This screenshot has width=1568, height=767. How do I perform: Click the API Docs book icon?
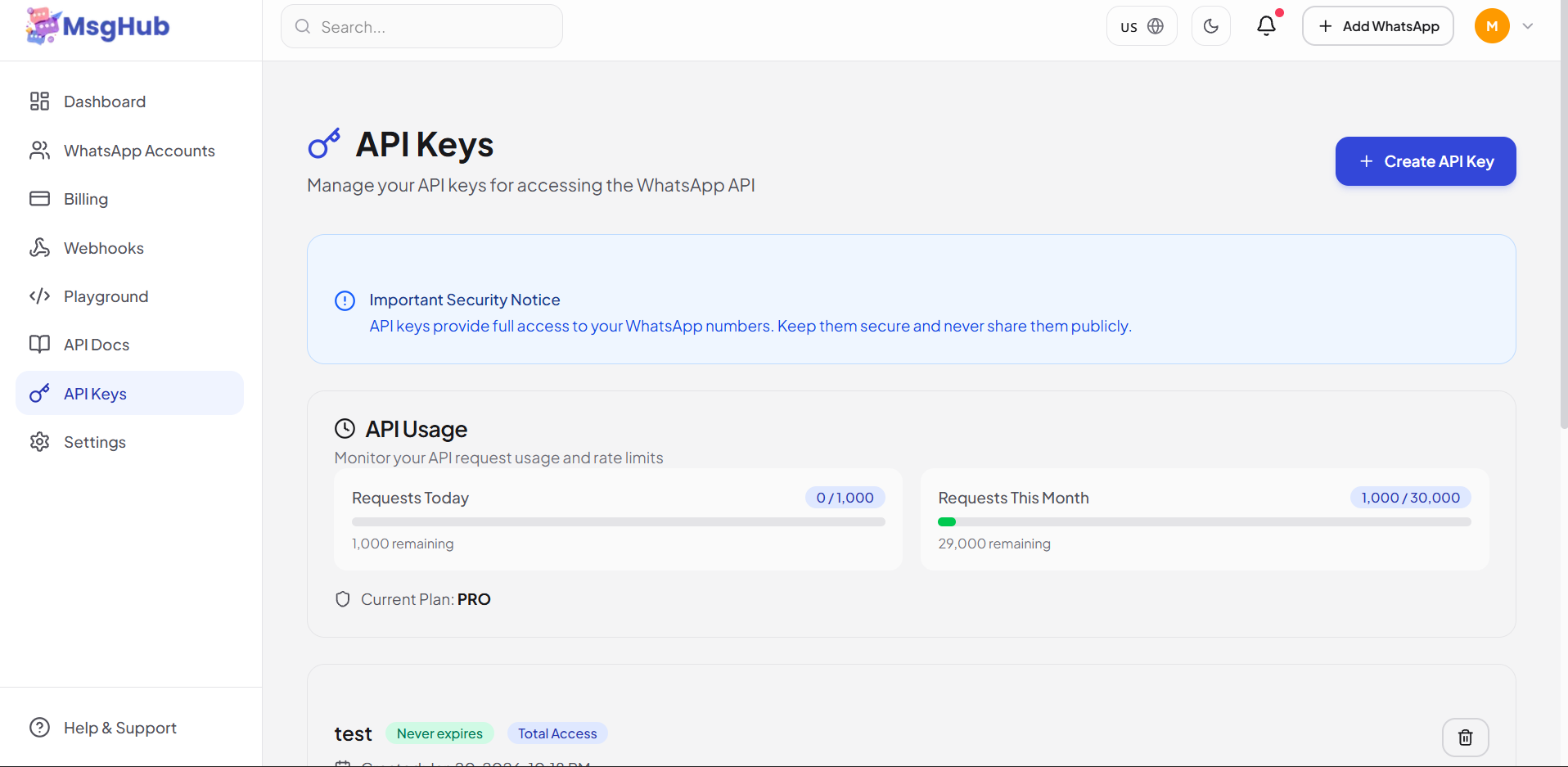[39, 345]
